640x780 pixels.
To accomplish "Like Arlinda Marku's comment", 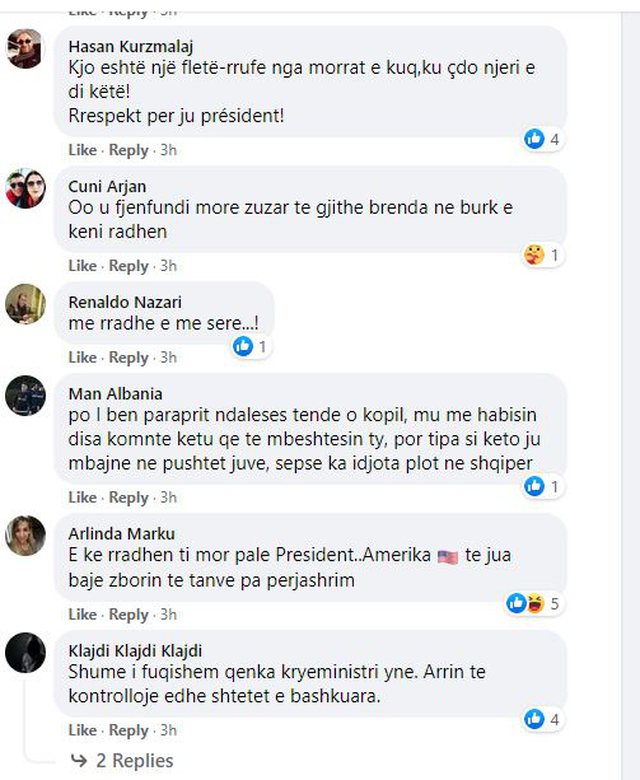I will point(83,614).
